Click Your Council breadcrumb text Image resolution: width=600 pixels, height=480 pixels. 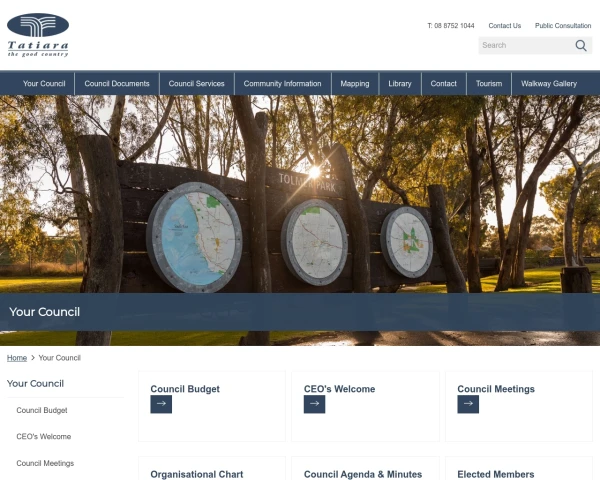coord(59,358)
